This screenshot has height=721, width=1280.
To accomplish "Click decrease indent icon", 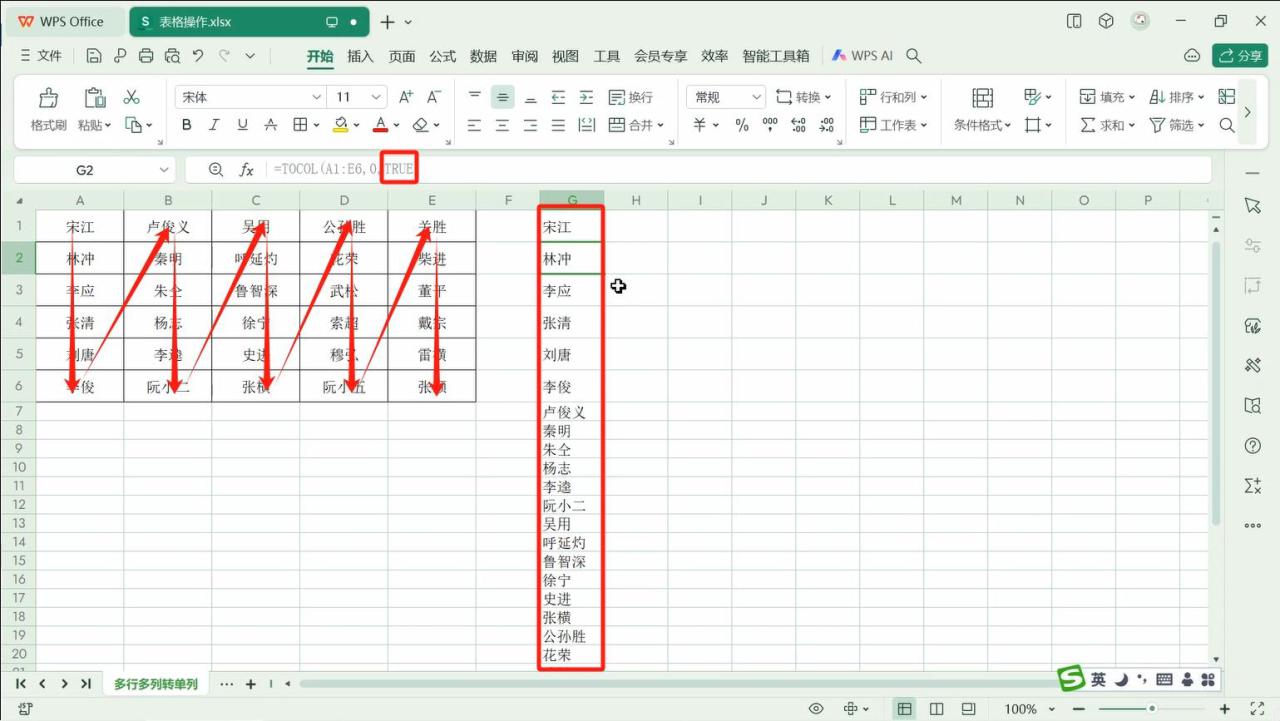I will pos(558,97).
